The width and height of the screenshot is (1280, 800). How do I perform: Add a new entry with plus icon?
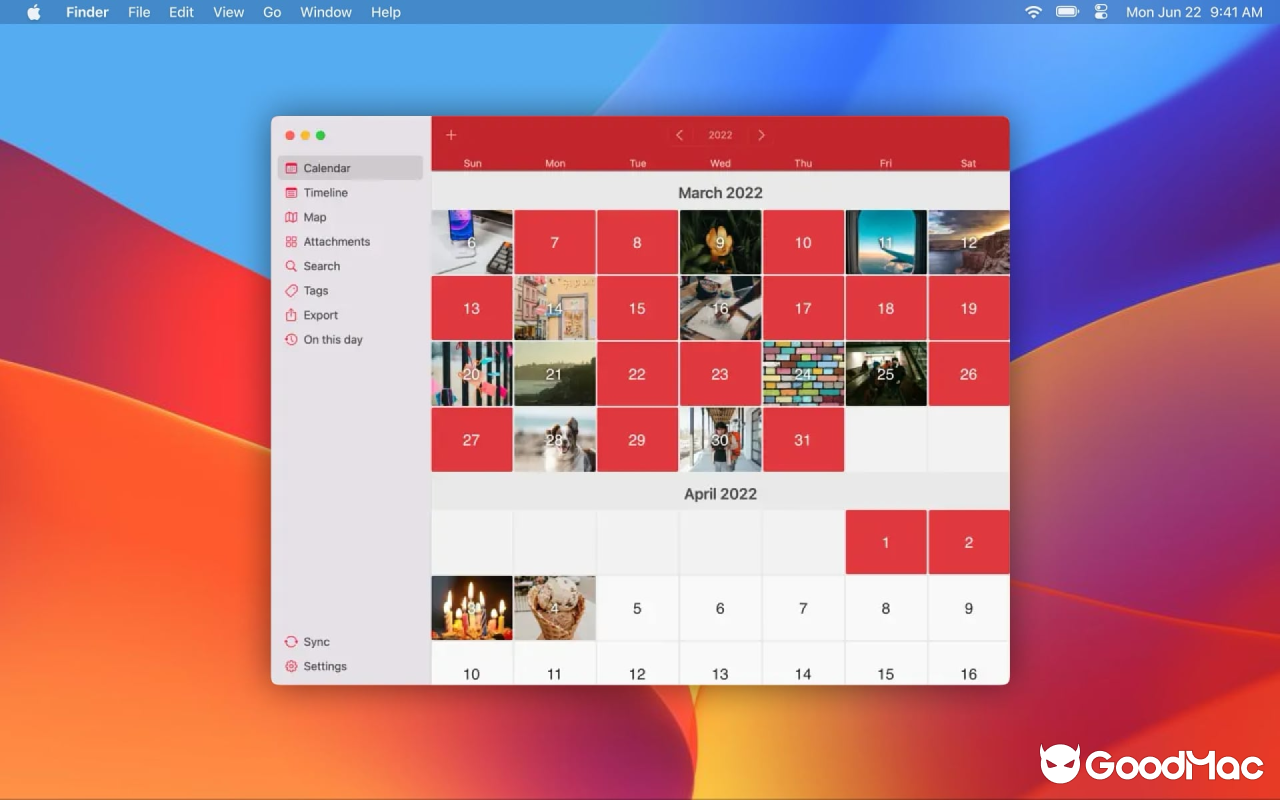[x=451, y=135]
